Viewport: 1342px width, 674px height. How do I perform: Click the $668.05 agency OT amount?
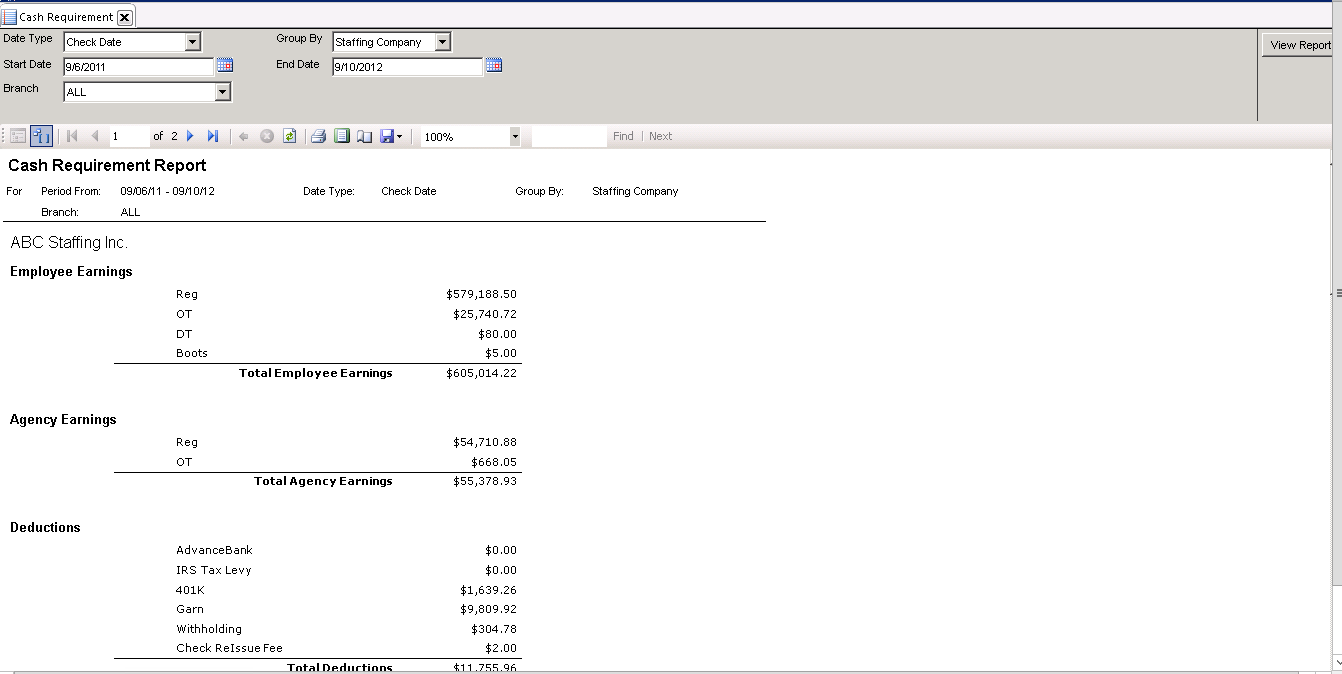(494, 462)
